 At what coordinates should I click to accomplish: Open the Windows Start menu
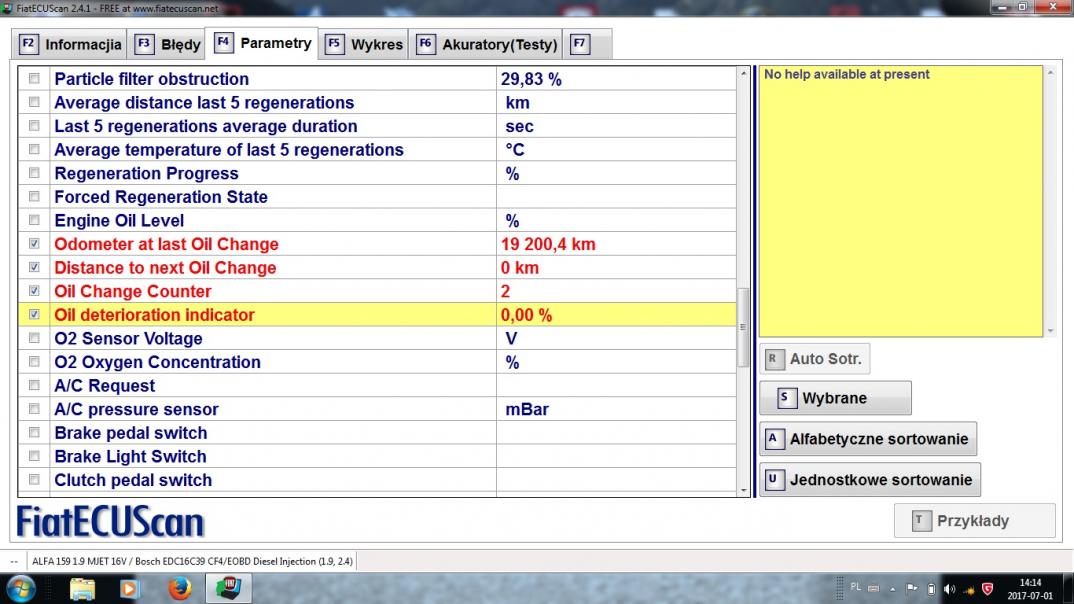(21, 588)
